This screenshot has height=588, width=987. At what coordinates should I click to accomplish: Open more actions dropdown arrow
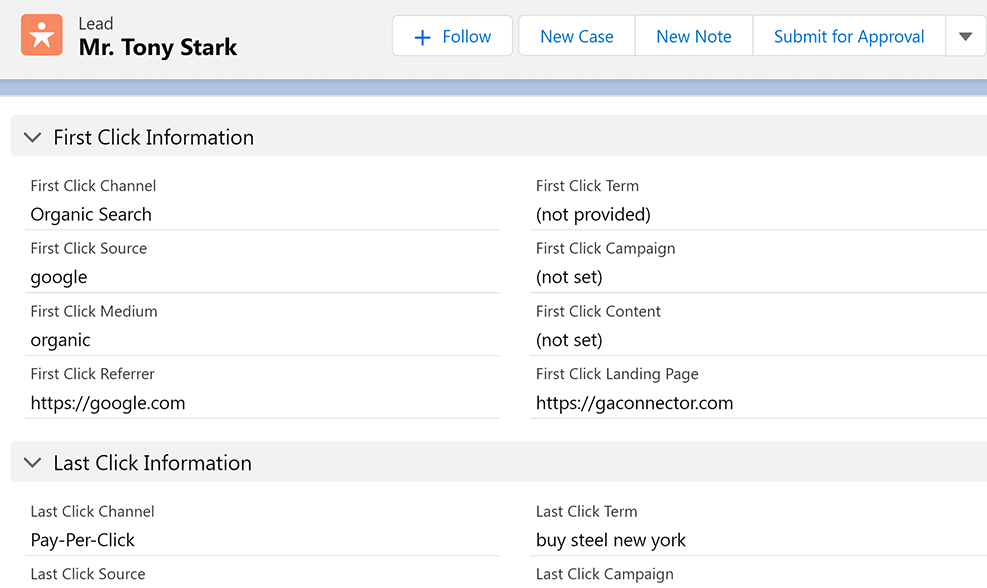click(x=965, y=37)
